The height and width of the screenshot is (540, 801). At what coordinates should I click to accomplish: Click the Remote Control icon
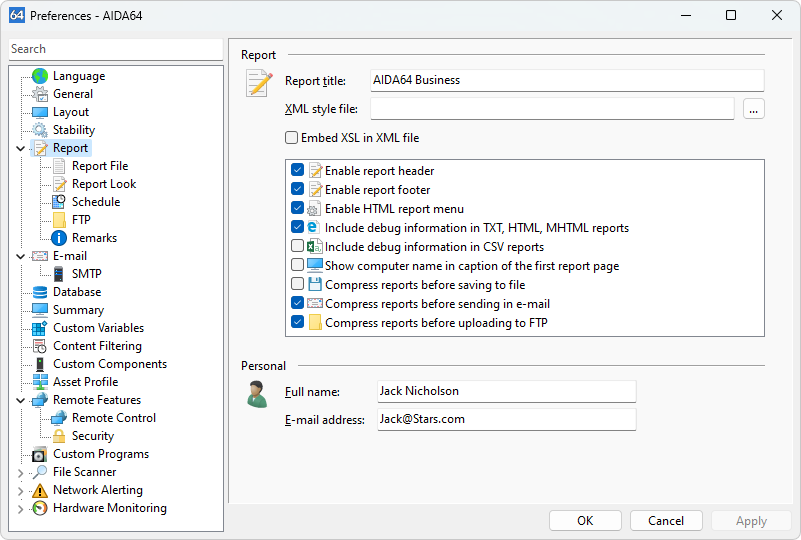pyautogui.click(x=59, y=418)
